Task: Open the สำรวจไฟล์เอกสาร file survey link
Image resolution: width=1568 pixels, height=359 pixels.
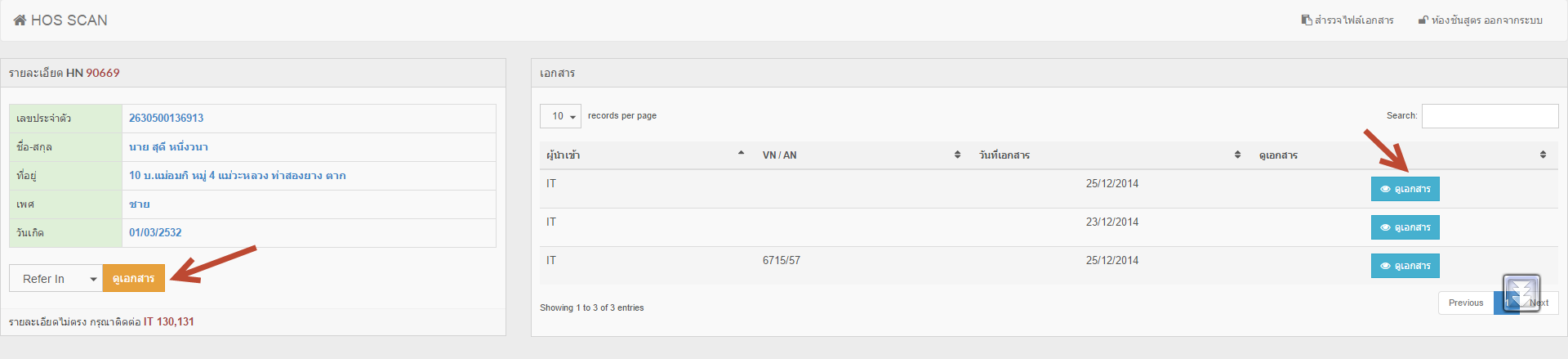Action: [x=1347, y=20]
